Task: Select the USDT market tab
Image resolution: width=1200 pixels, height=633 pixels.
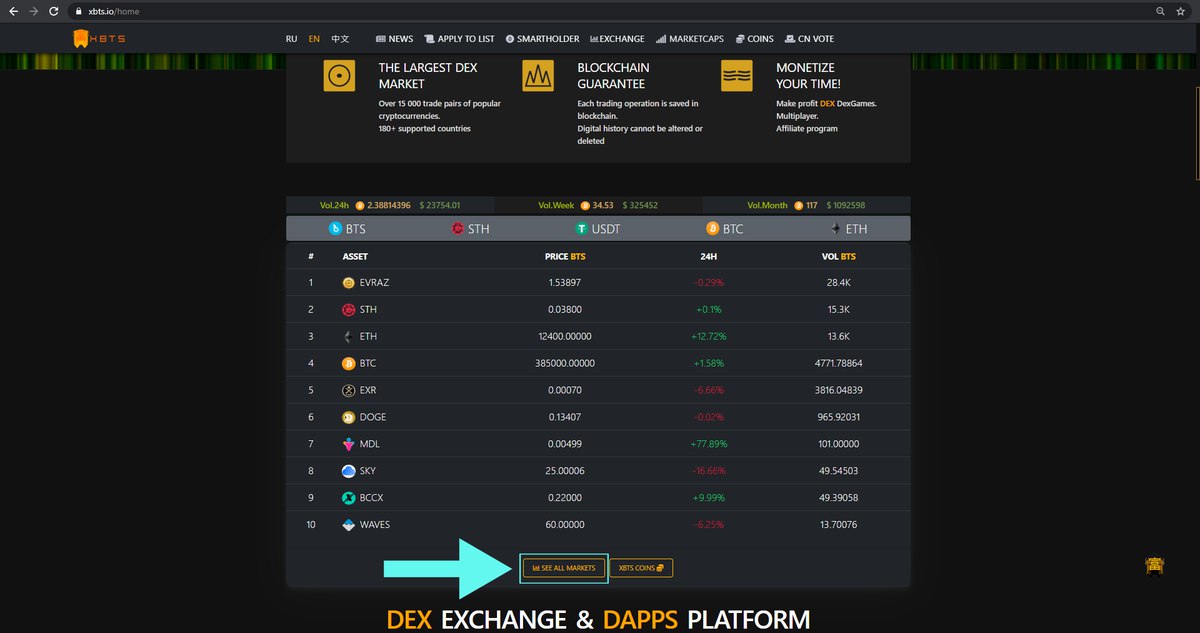Action: tap(597, 229)
